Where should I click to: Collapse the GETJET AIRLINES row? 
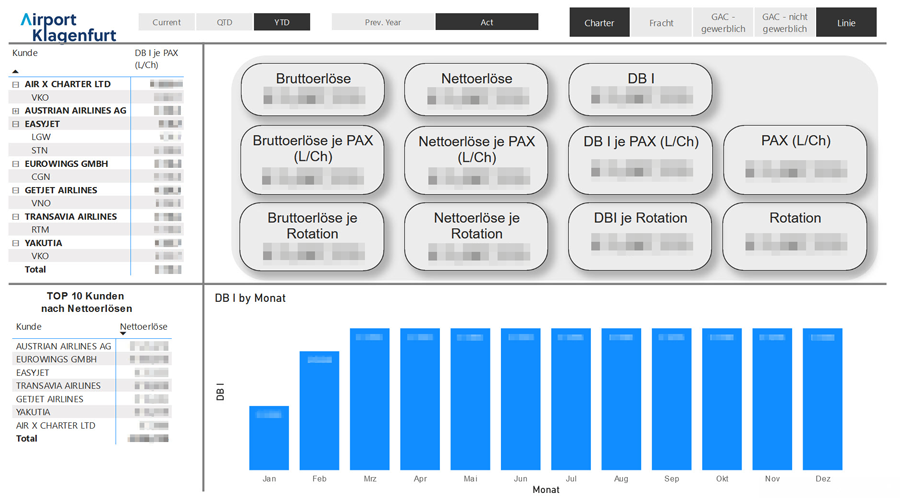pos(16,190)
